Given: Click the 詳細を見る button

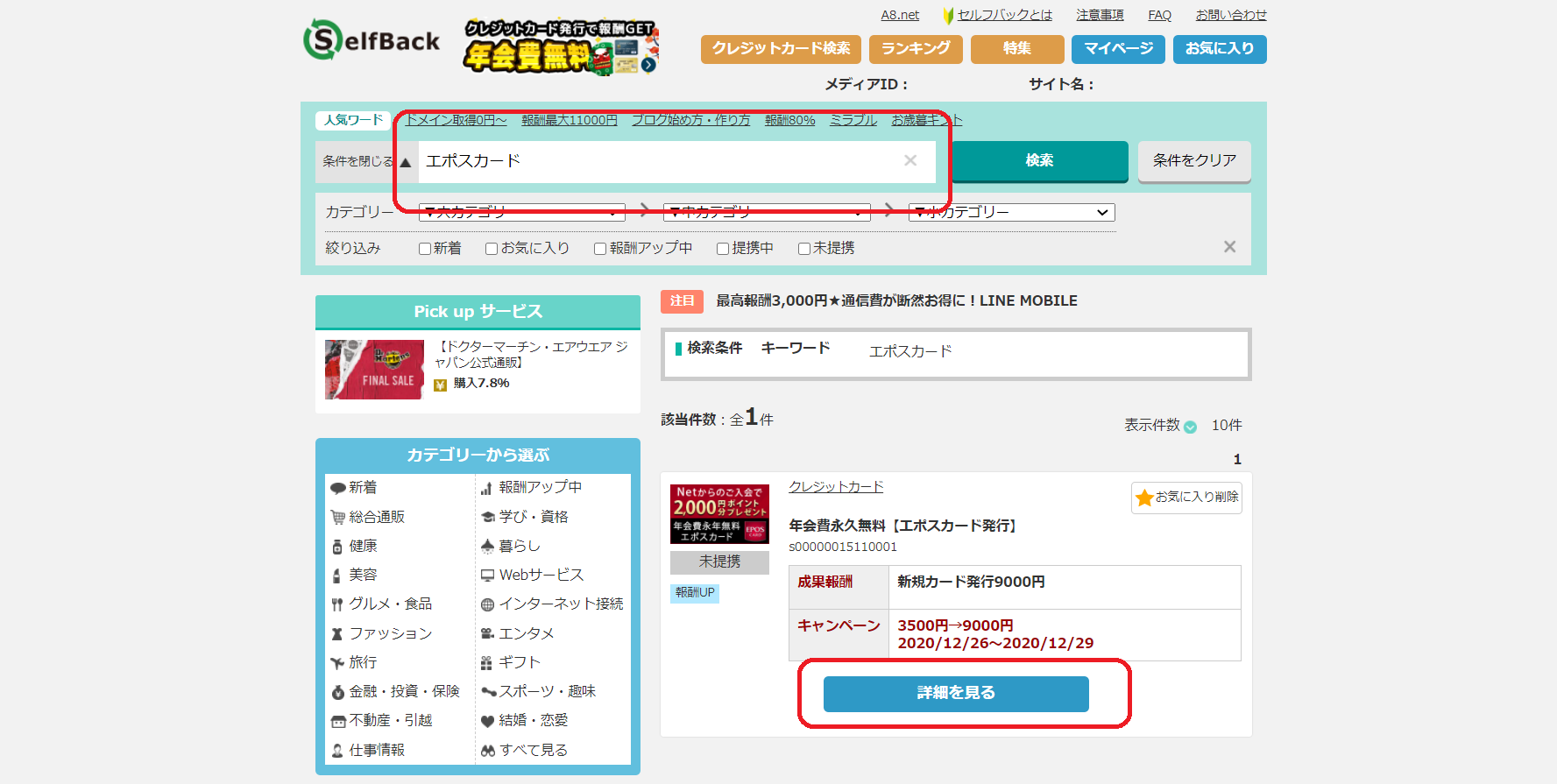Looking at the screenshot, I should (956, 693).
